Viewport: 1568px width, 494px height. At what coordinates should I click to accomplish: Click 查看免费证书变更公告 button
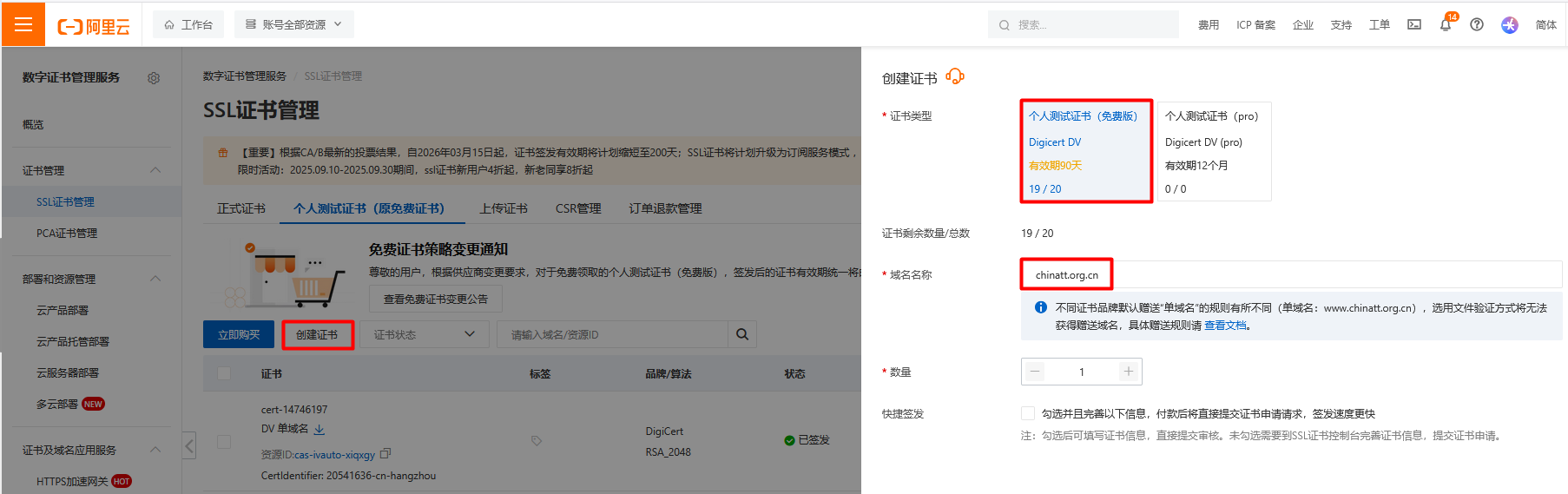click(x=436, y=299)
